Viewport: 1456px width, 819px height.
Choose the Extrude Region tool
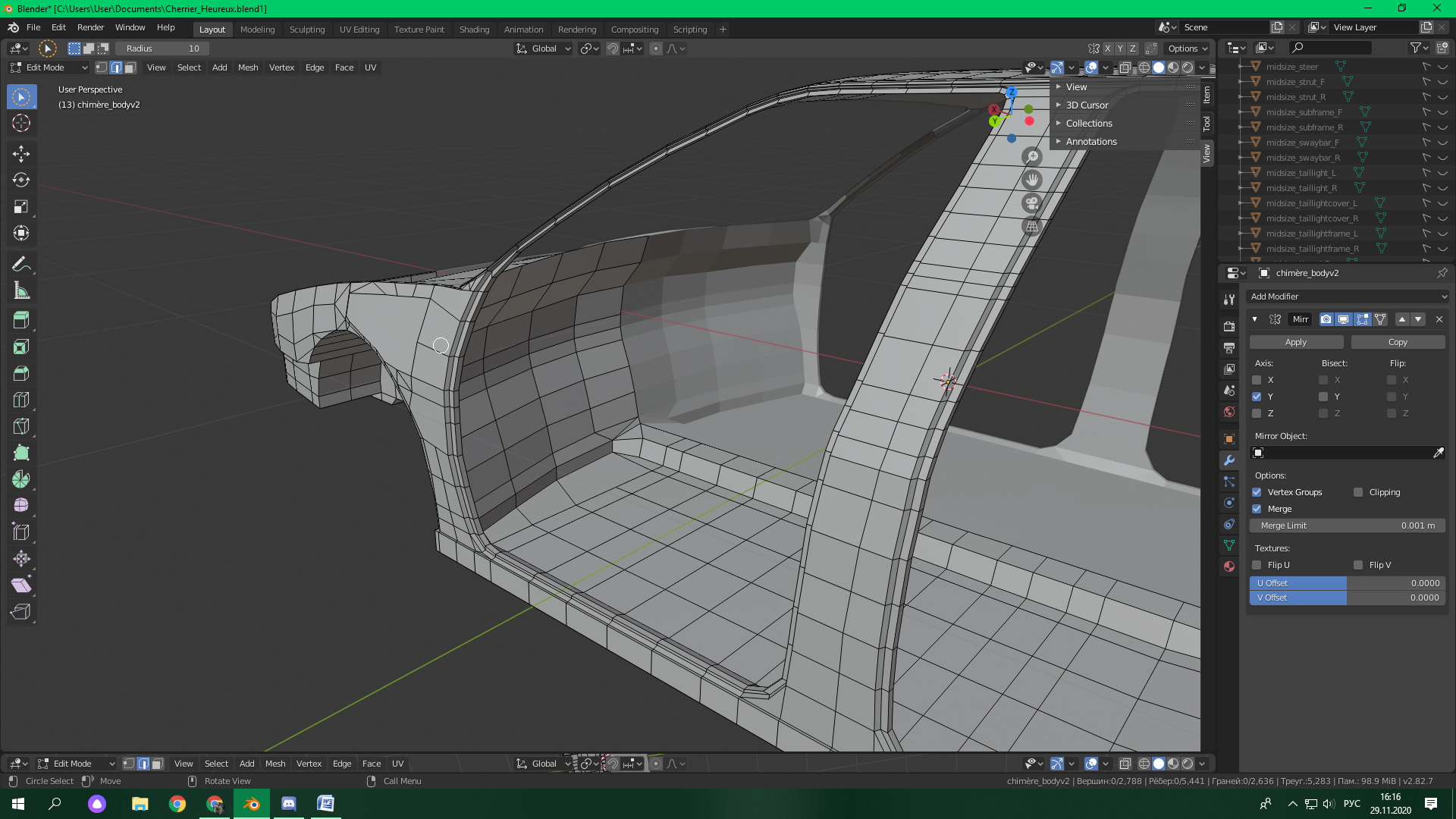(21, 320)
